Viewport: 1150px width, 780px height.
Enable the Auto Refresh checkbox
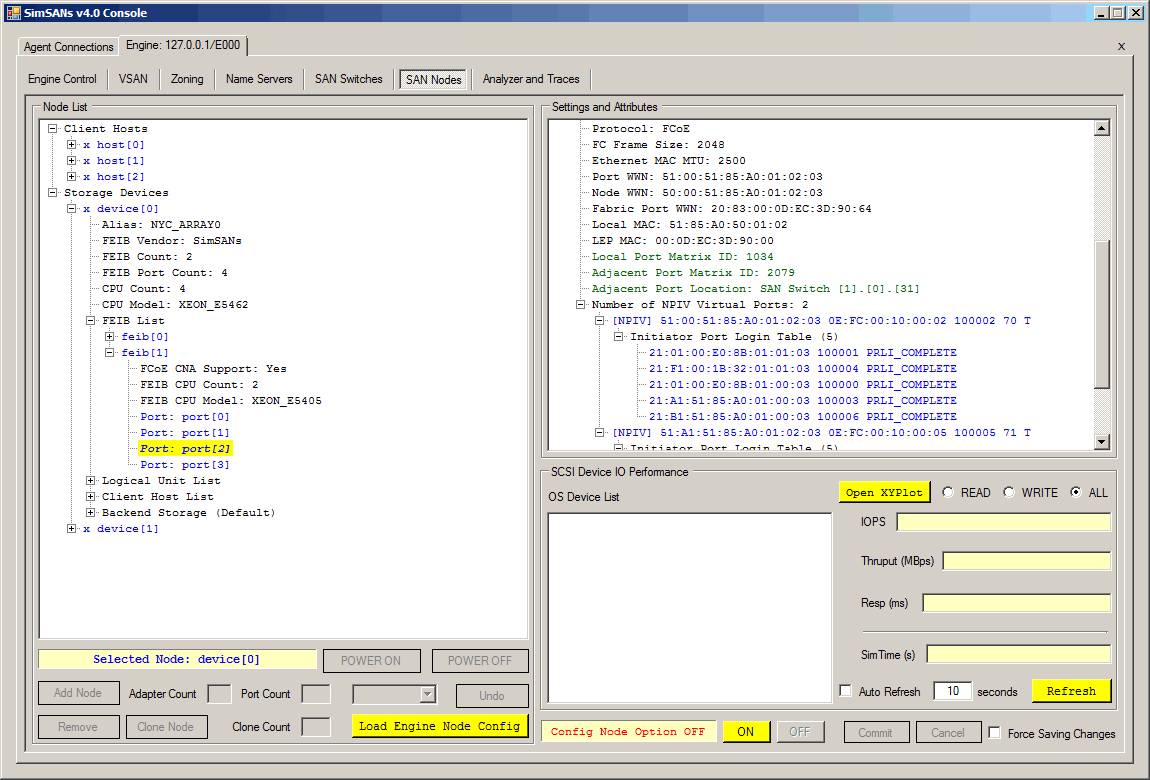(846, 691)
